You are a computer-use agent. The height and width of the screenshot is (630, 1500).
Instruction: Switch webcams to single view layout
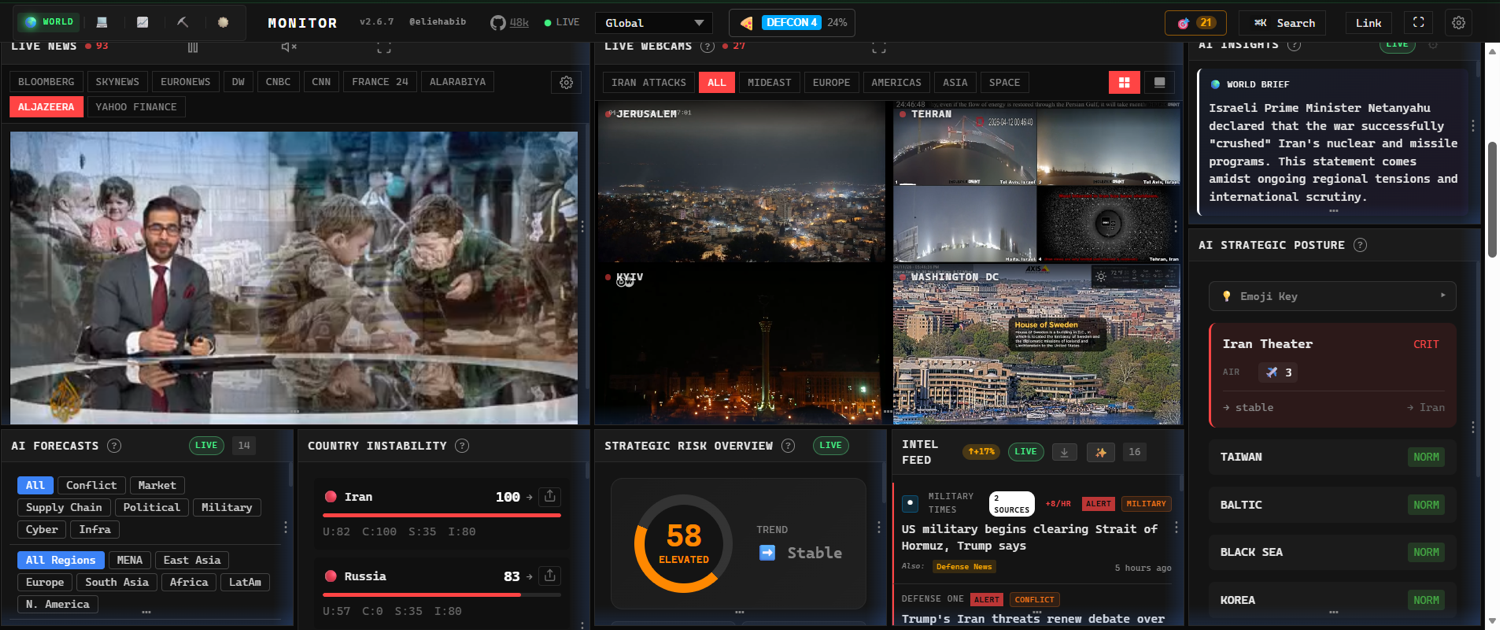point(1159,83)
